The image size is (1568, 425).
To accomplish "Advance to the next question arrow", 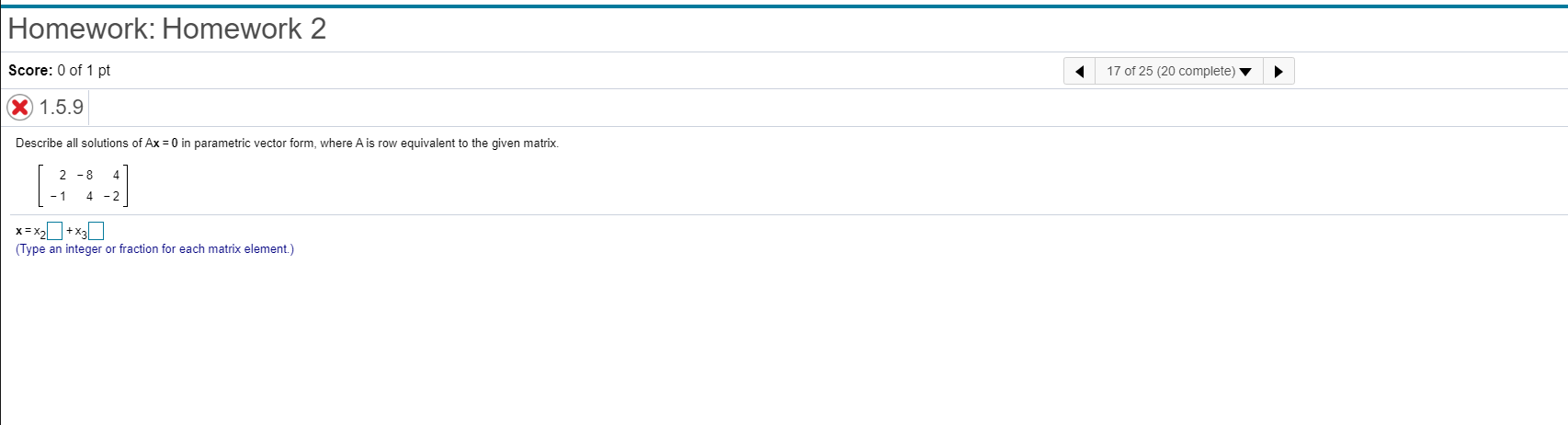I will tap(1278, 71).
